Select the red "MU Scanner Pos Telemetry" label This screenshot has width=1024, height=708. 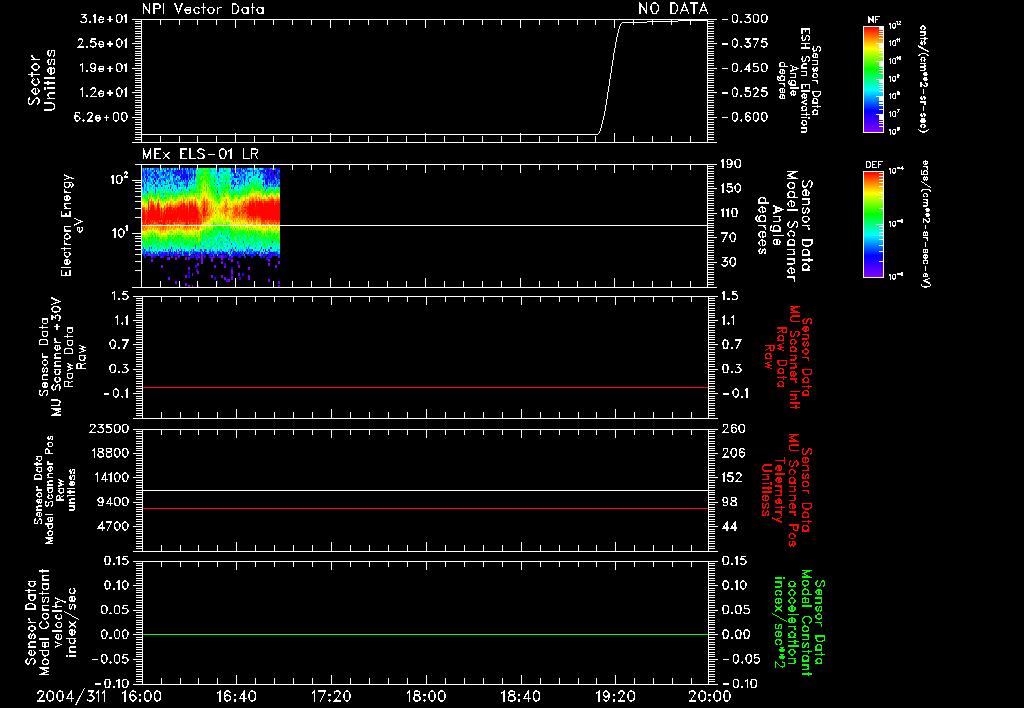point(785,490)
